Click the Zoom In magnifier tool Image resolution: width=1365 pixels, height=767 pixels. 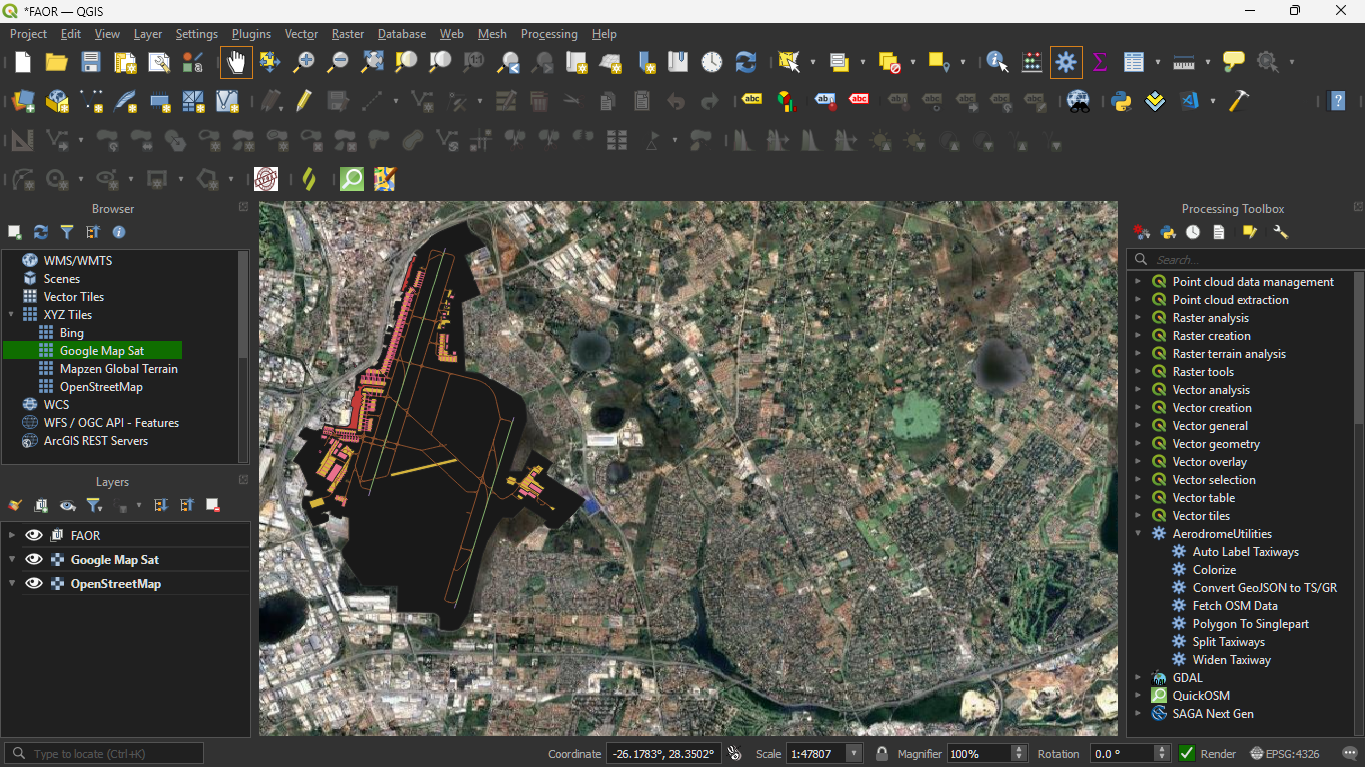[x=304, y=62]
